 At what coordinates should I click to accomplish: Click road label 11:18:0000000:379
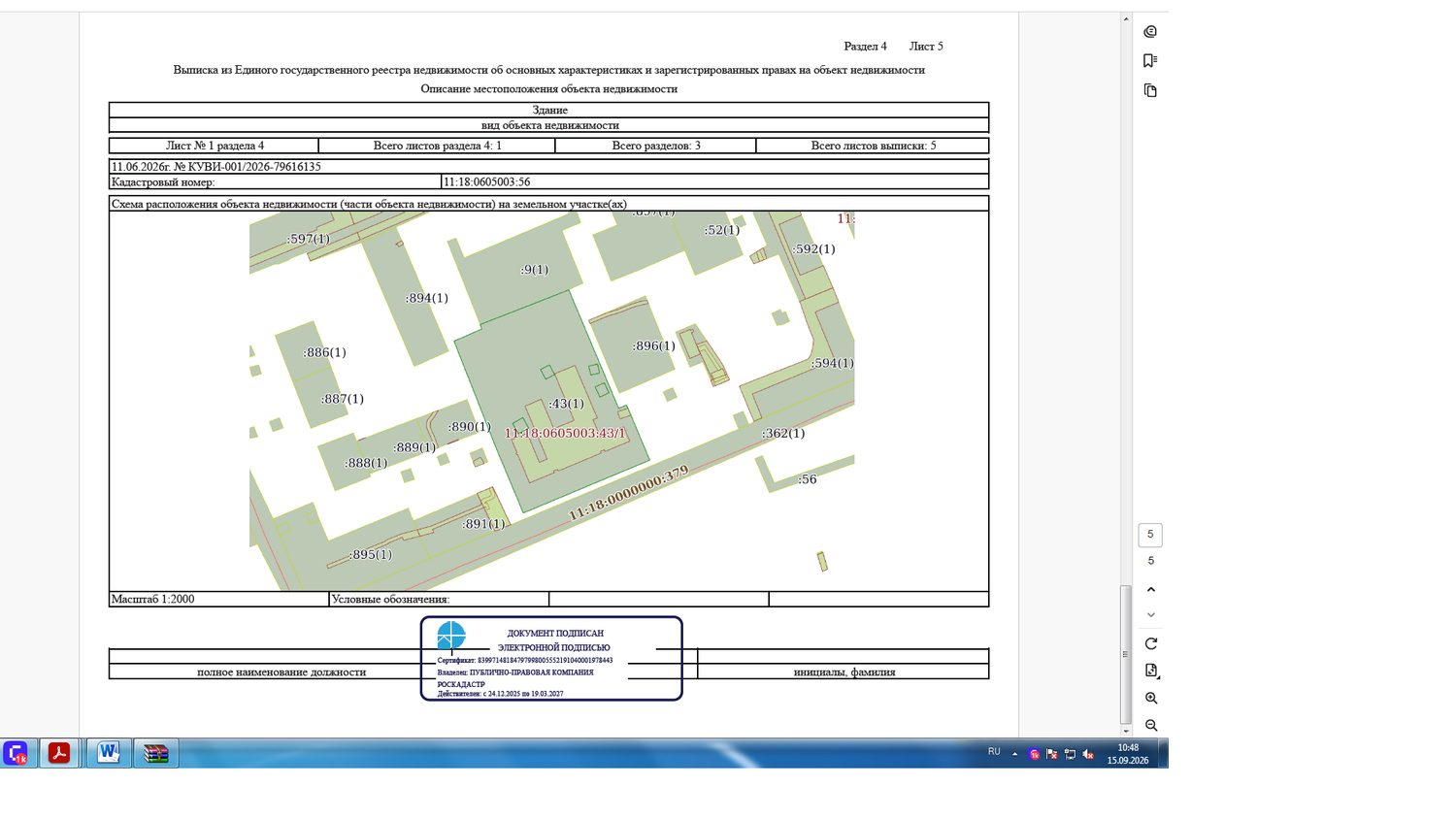tap(628, 493)
